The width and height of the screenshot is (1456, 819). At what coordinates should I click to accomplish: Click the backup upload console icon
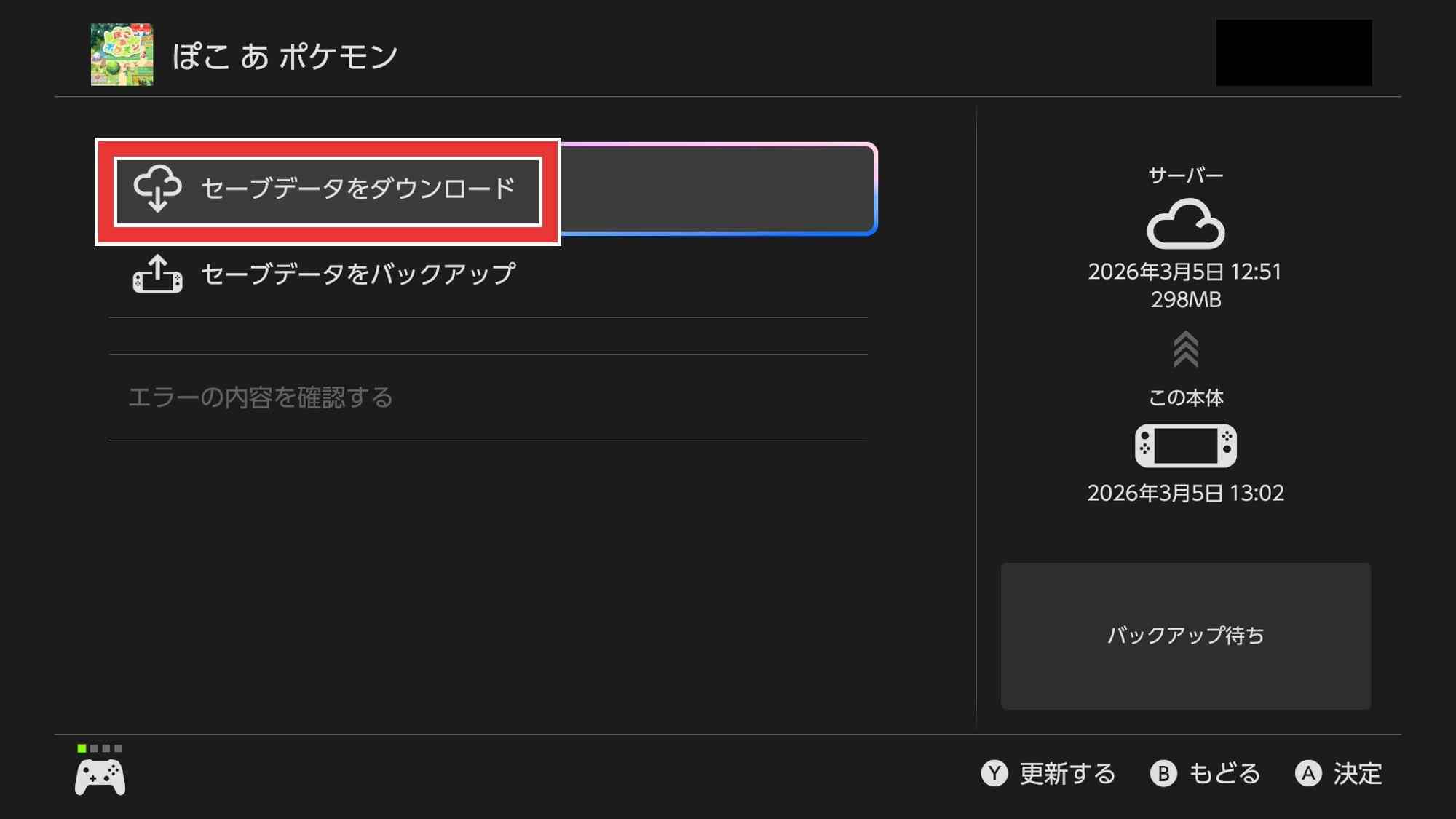(x=157, y=274)
